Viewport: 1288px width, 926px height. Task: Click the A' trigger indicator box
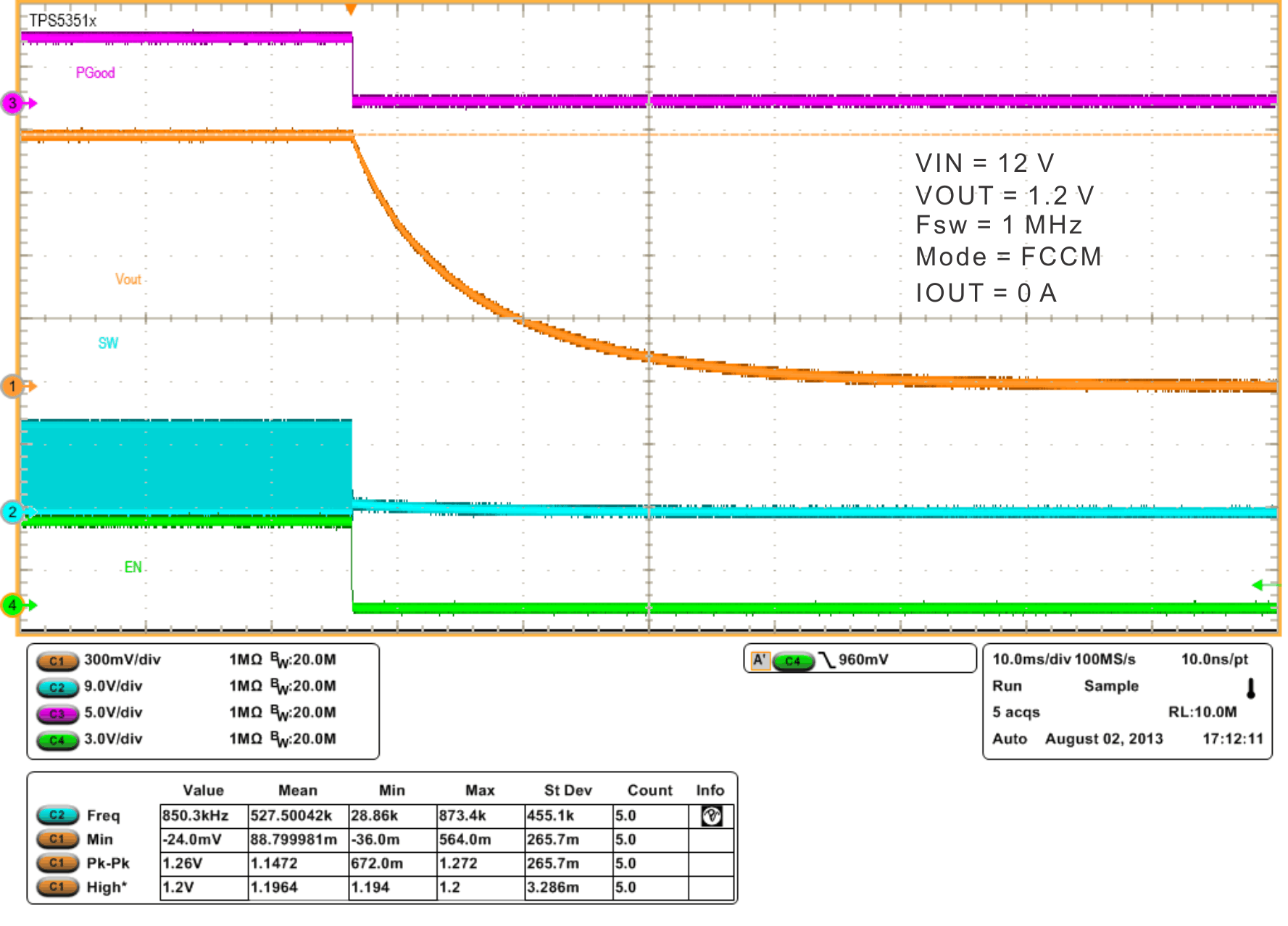click(x=760, y=660)
